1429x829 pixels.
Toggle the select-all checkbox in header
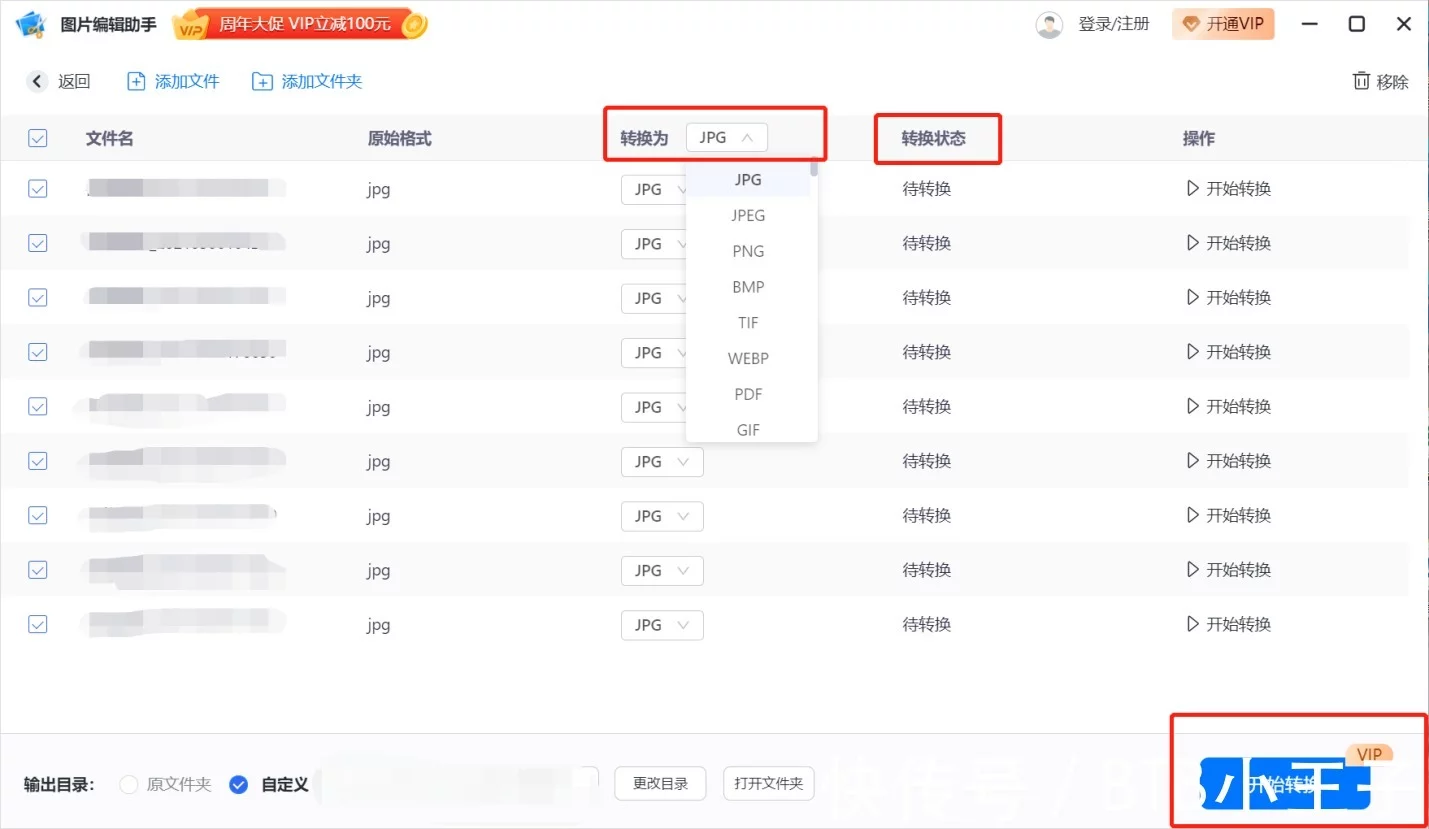(38, 139)
